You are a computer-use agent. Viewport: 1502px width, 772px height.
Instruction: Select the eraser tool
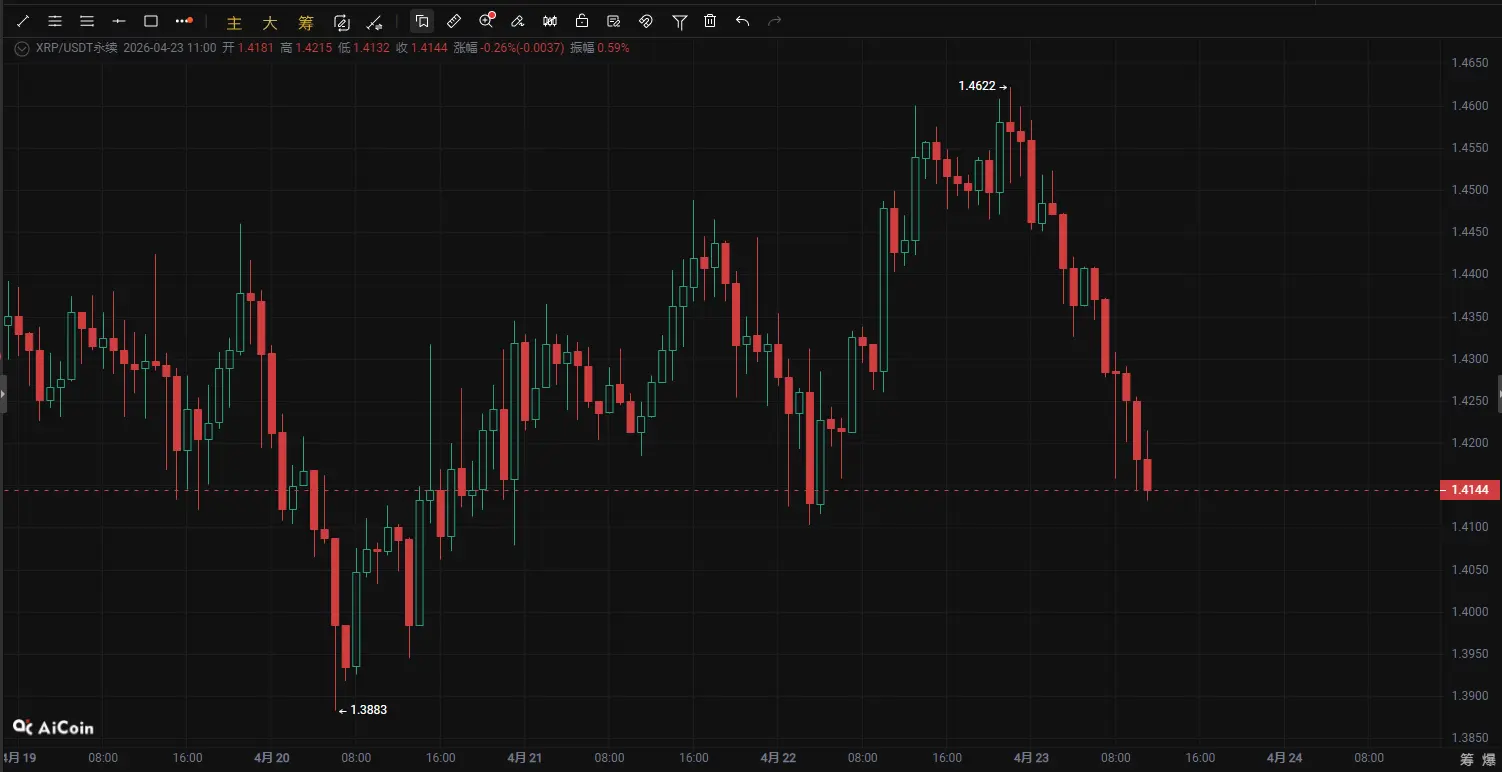click(x=518, y=21)
